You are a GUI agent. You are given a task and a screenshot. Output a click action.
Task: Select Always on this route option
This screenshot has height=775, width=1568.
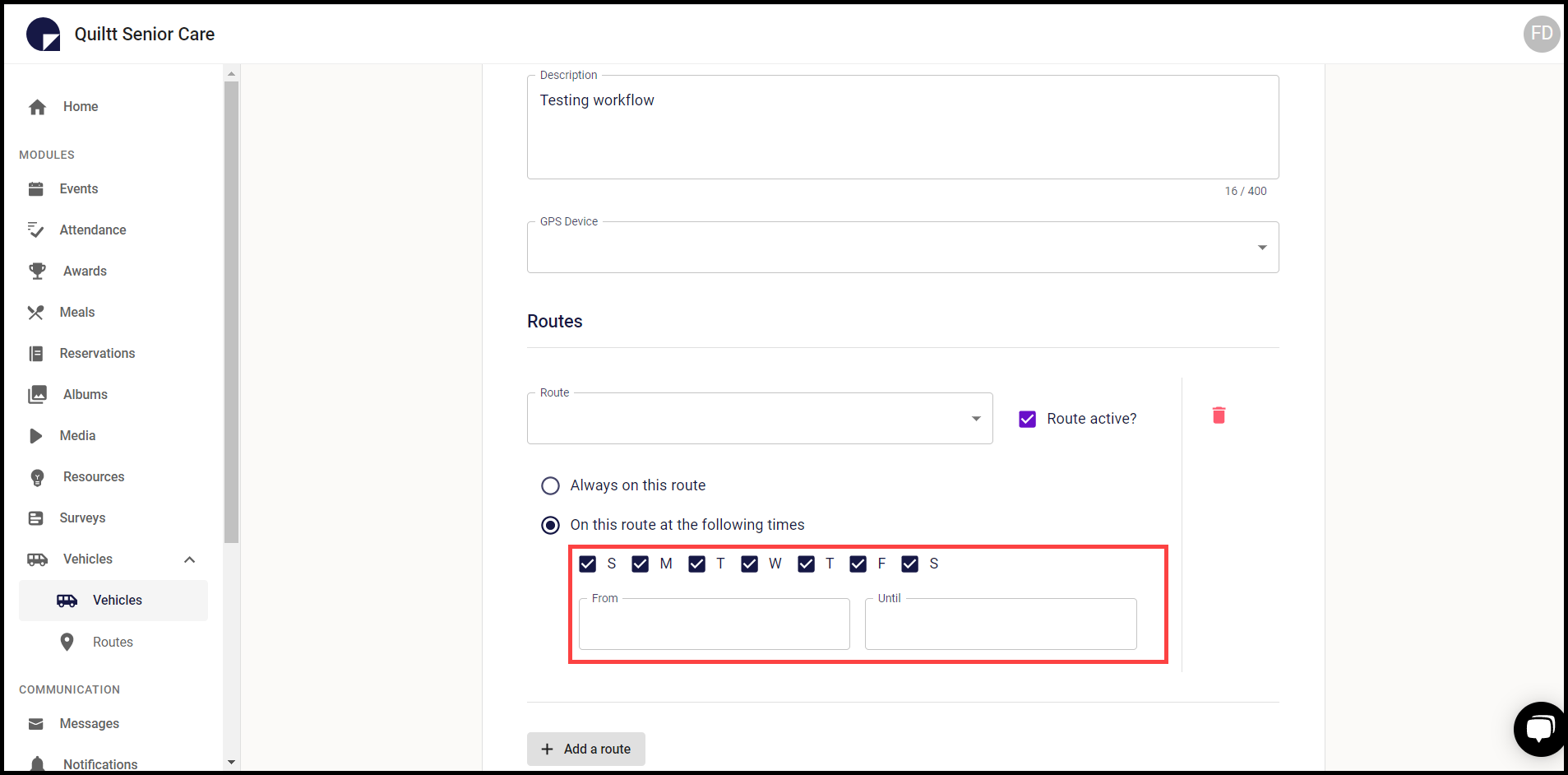pyautogui.click(x=550, y=485)
